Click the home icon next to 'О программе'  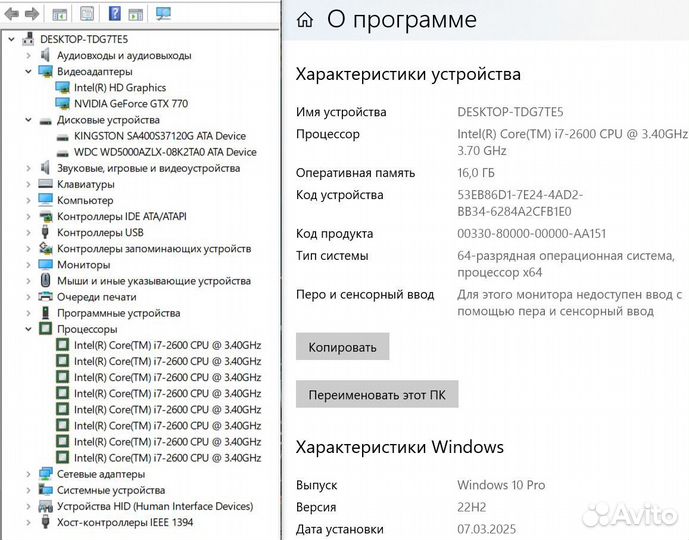click(305, 20)
